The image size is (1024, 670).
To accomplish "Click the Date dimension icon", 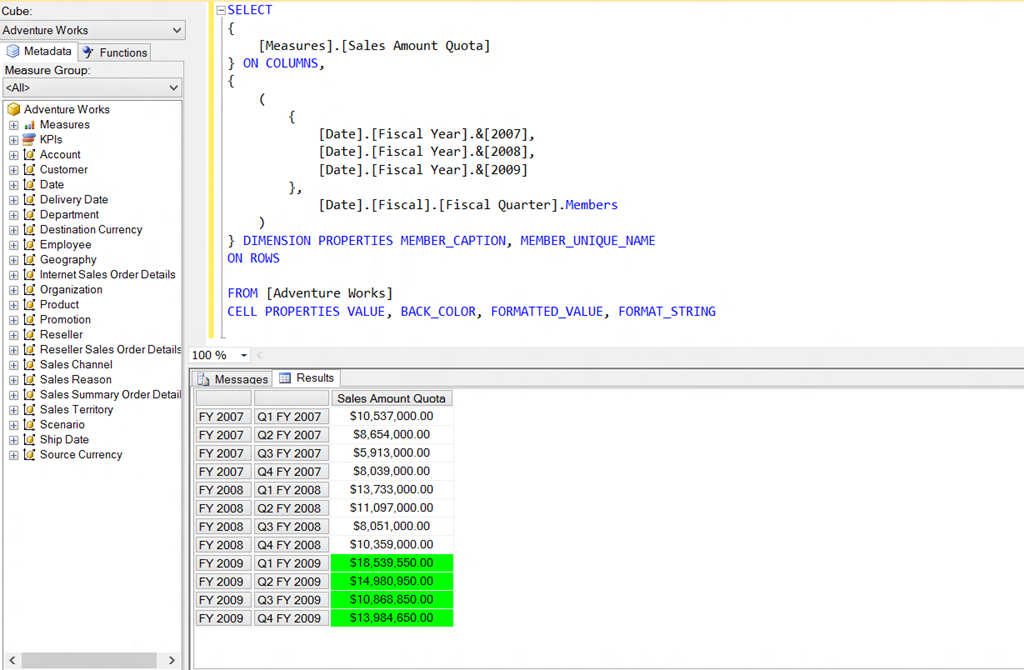I will (x=29, y=185).
